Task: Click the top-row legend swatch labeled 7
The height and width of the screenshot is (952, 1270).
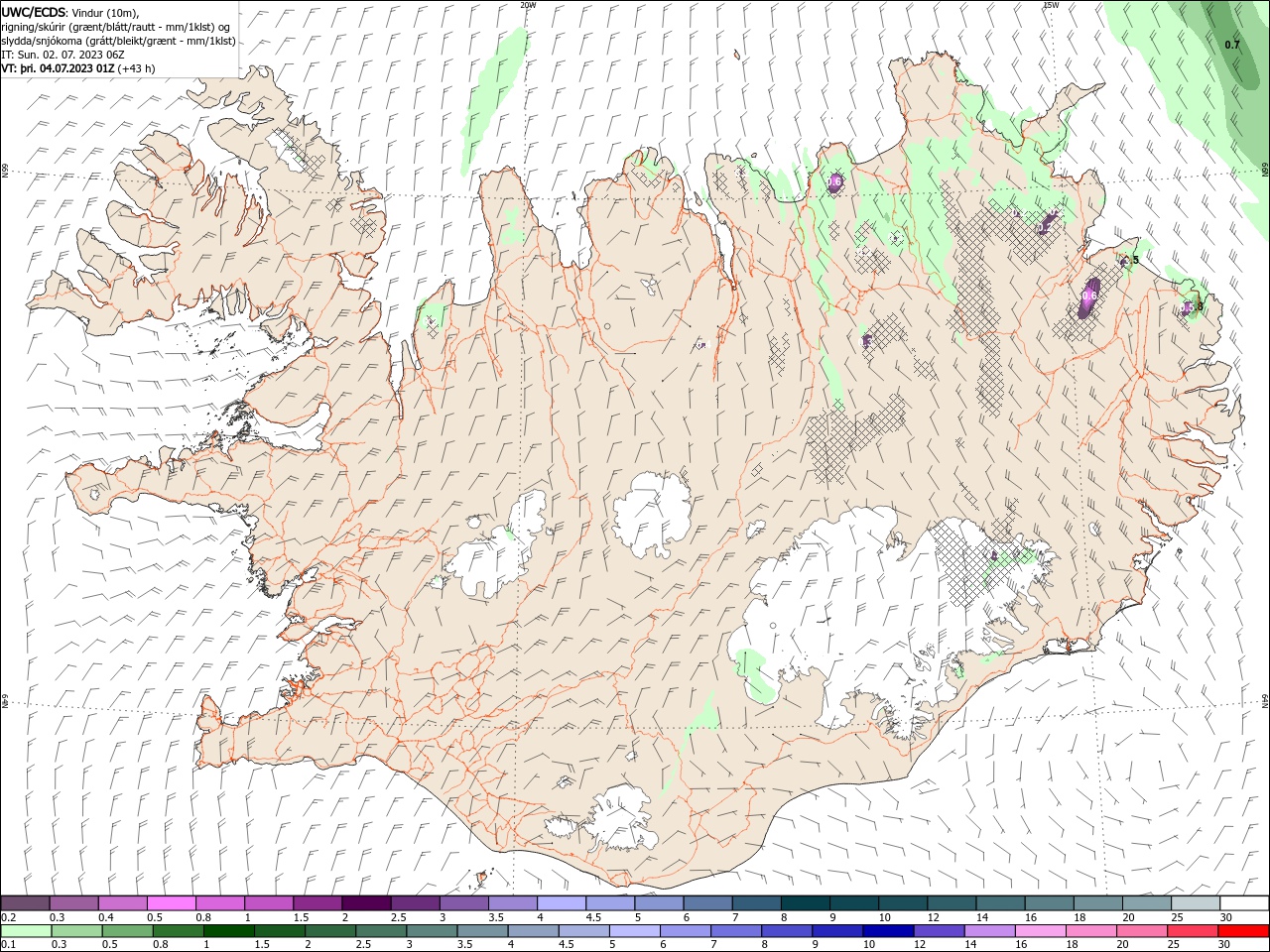Action: 756,903
